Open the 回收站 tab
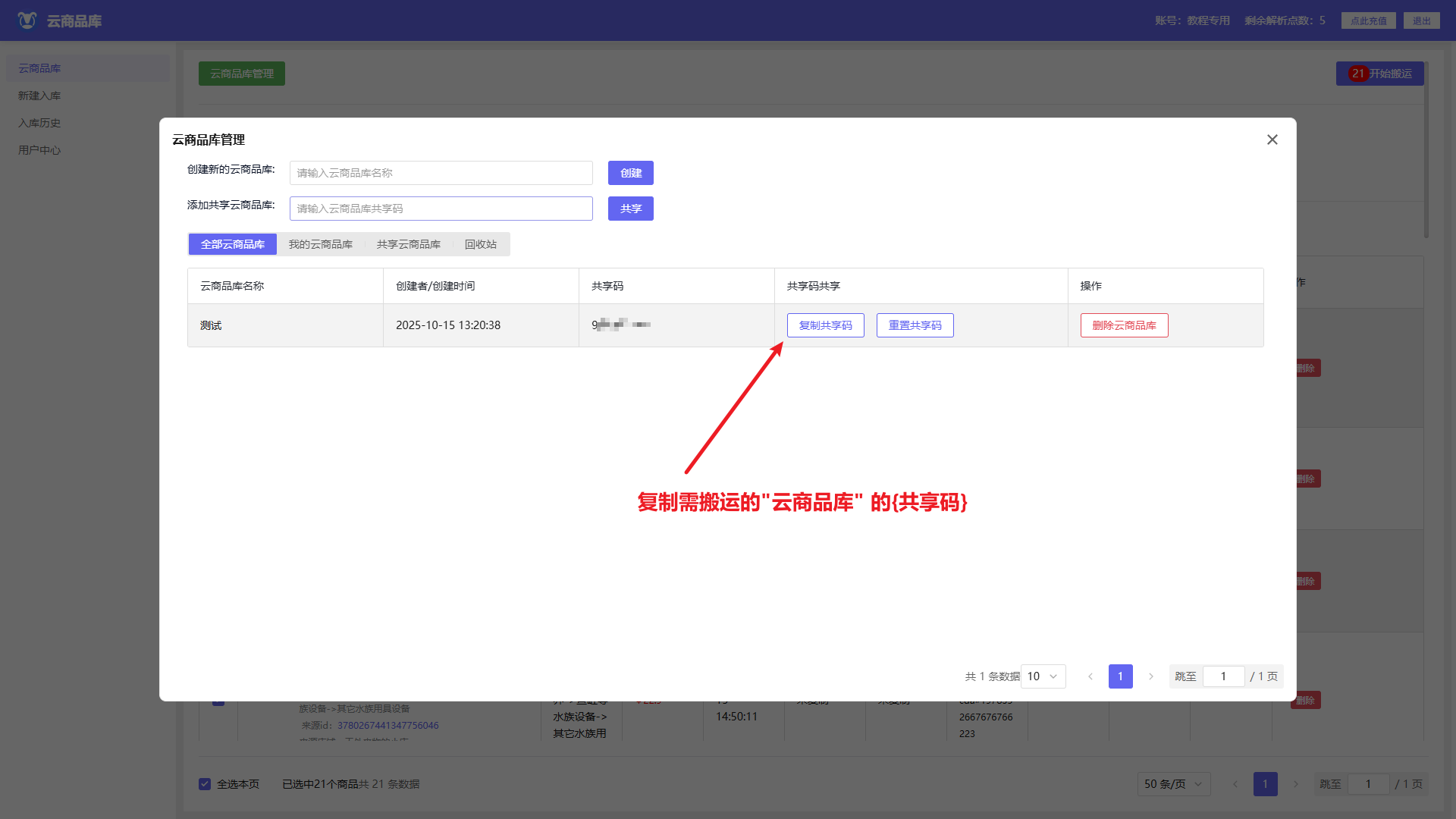The width and height of the screenshot is (1456, 819). click(481, 244)
